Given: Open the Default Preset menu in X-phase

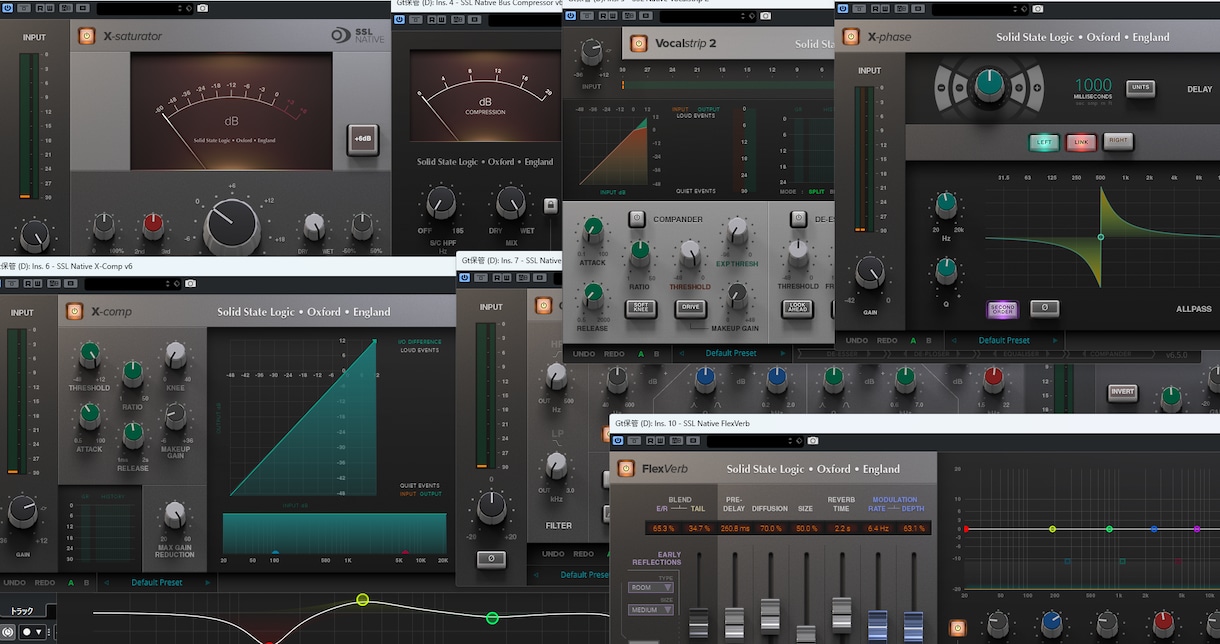Looking at the screenshot, I should pyautogui.click(x=1004, y=340).
